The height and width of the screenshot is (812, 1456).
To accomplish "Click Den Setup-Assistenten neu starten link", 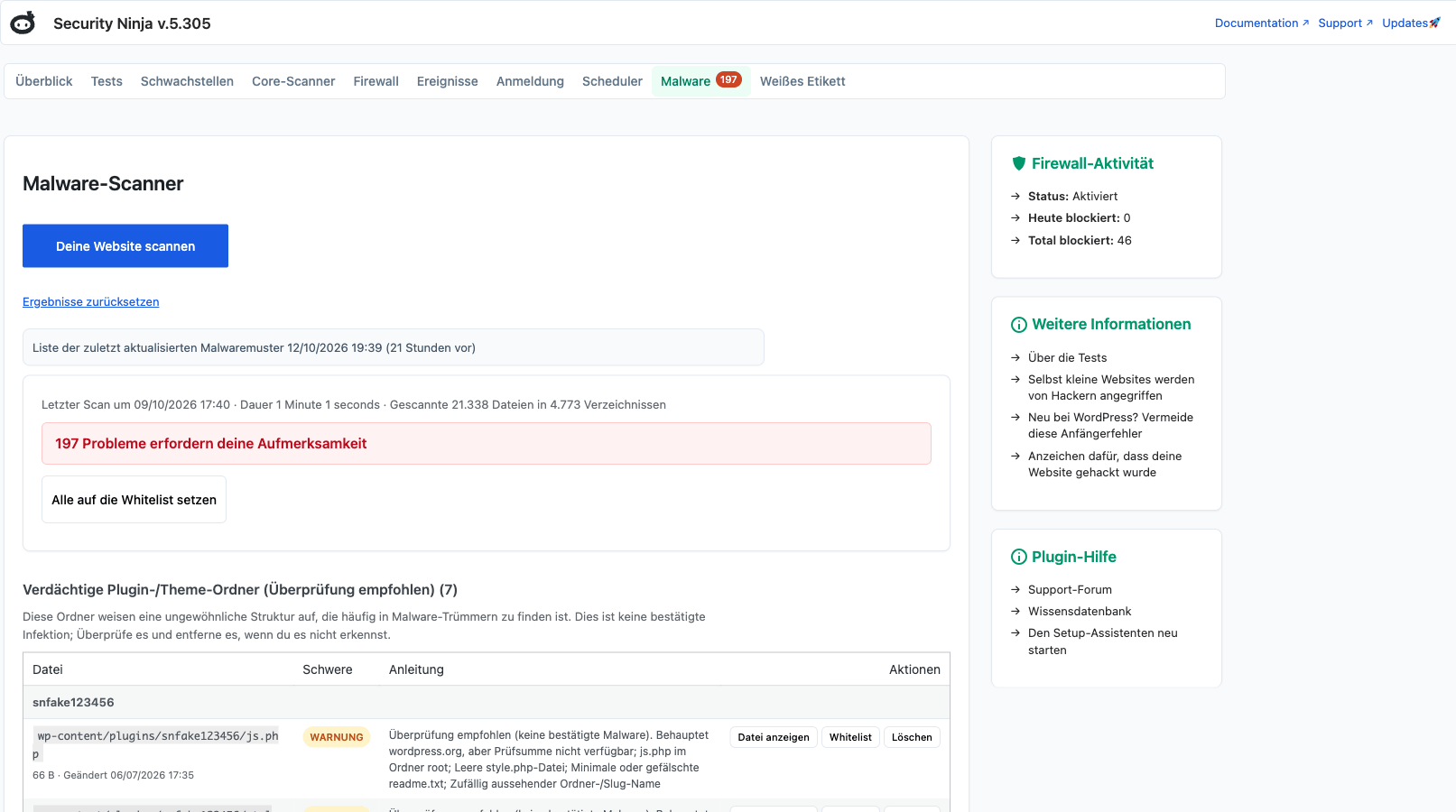I will point(1103,641).
